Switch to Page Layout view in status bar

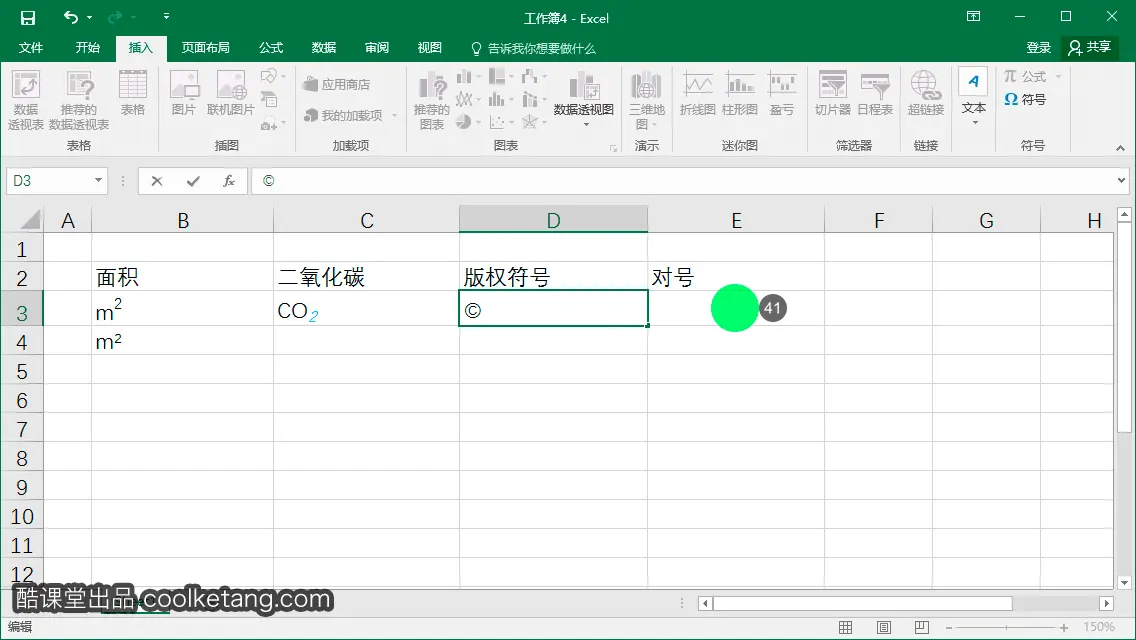point(884,628)
